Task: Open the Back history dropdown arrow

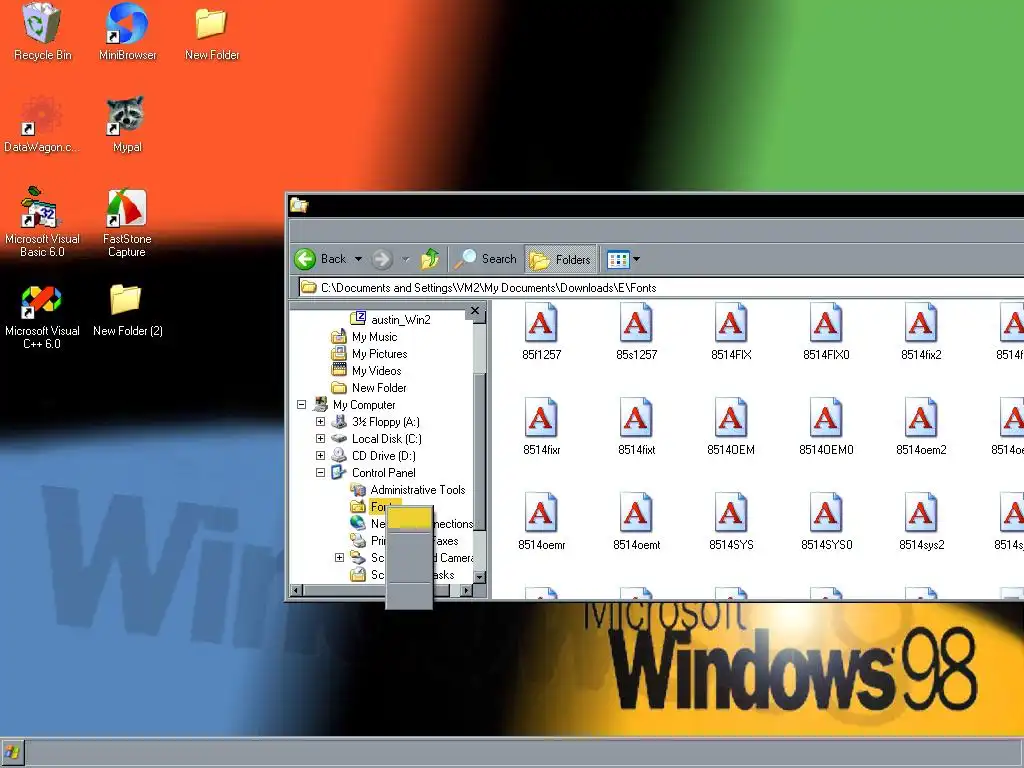Action: [358, 259]
